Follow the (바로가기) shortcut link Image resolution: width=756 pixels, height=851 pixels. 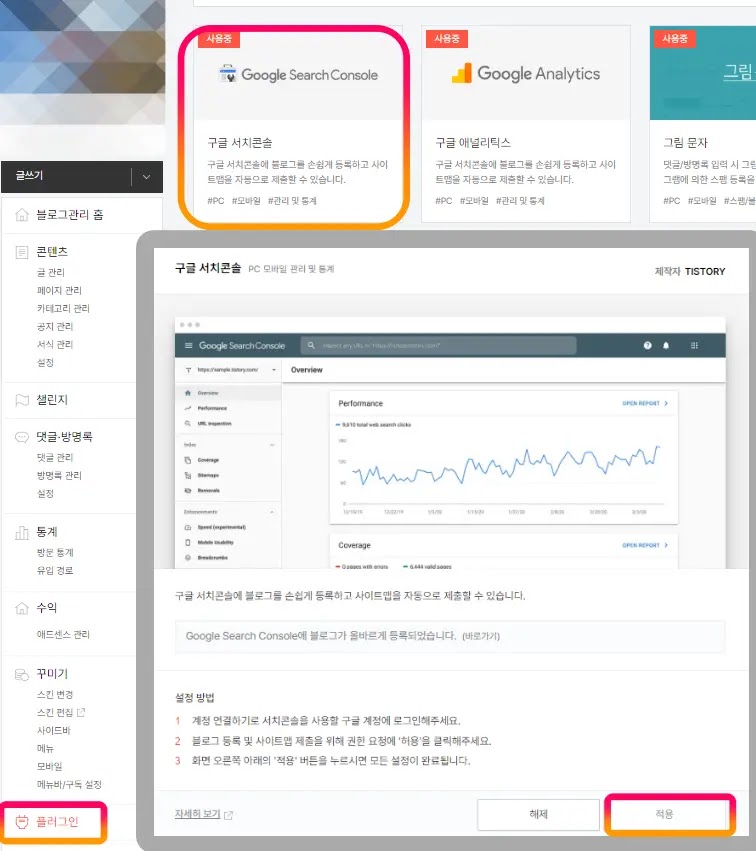click(x=481, y=636)
